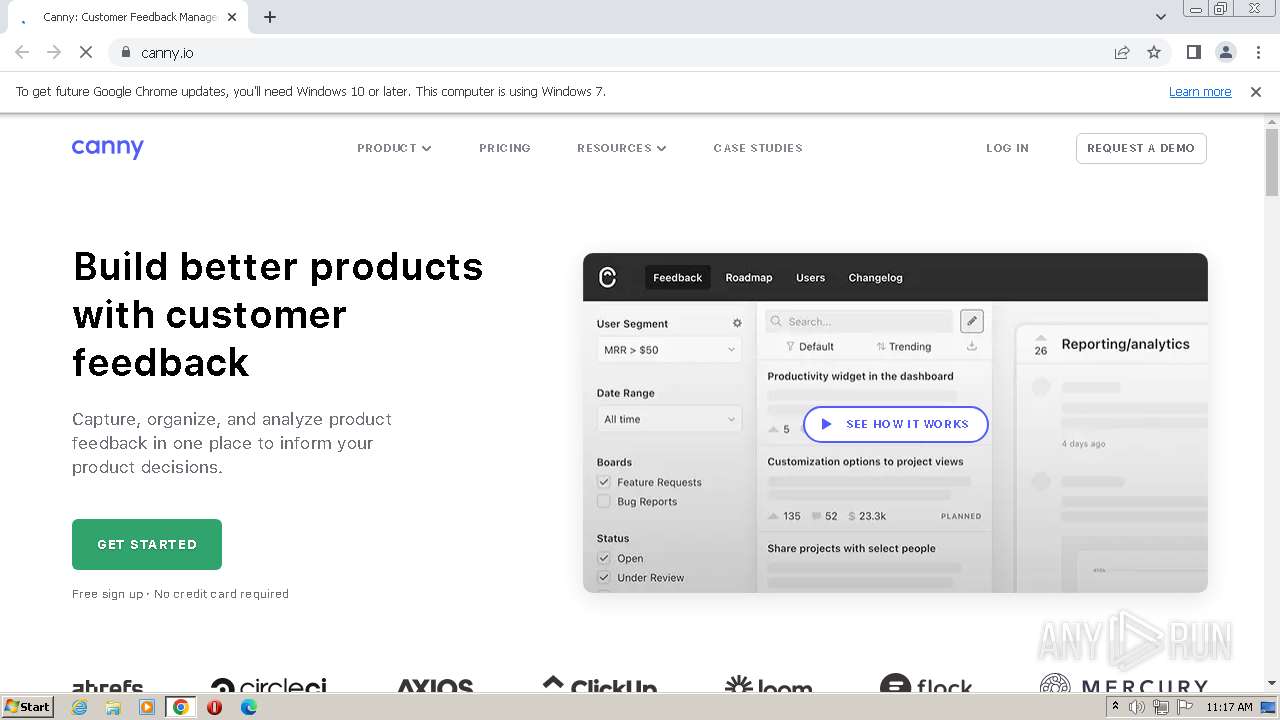
Task: Close the Canny browser tab
Action: [x=232, y=17]
